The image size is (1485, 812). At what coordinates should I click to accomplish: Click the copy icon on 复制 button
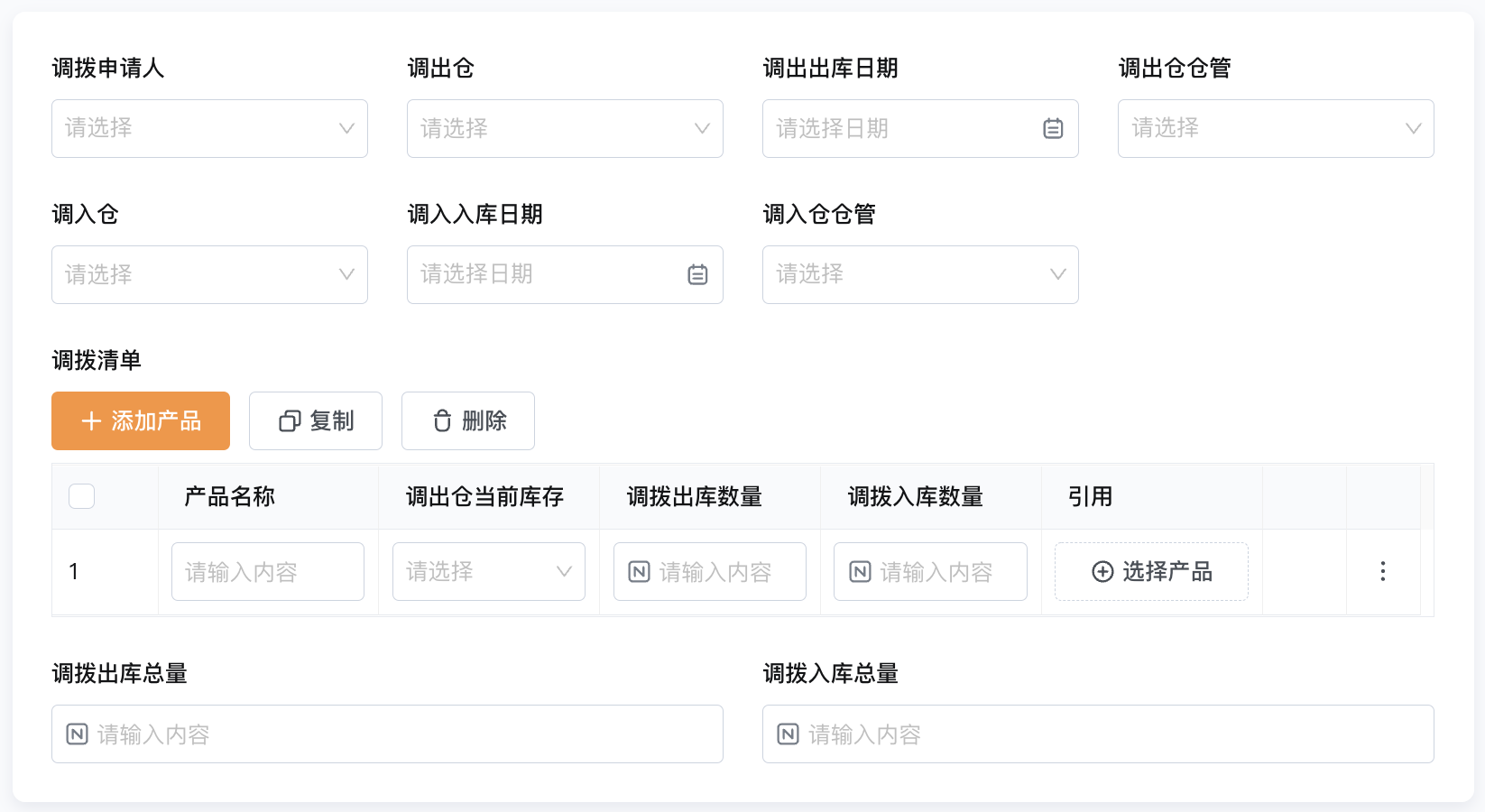point(290,421)
